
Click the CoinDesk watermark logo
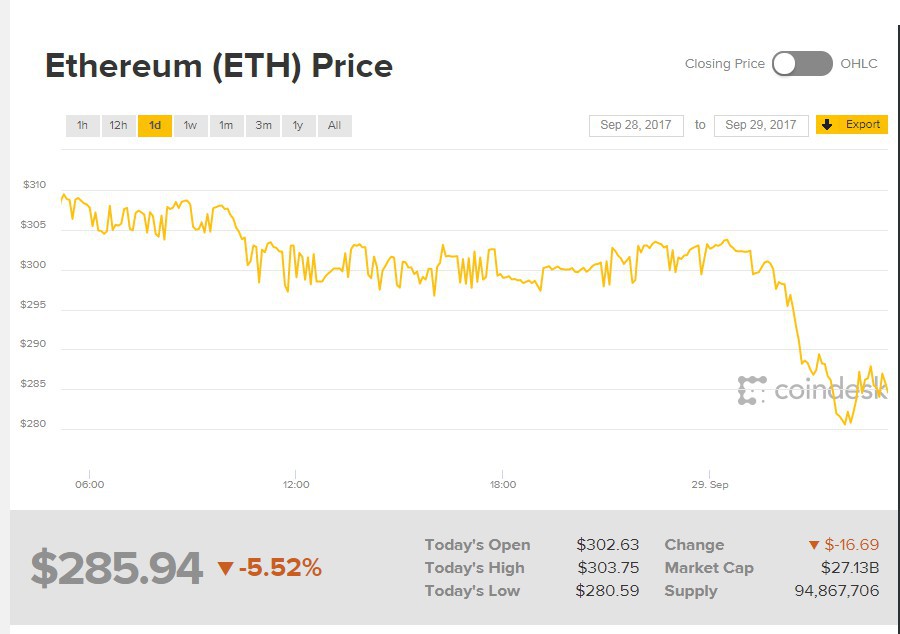[x=811, y=391]
